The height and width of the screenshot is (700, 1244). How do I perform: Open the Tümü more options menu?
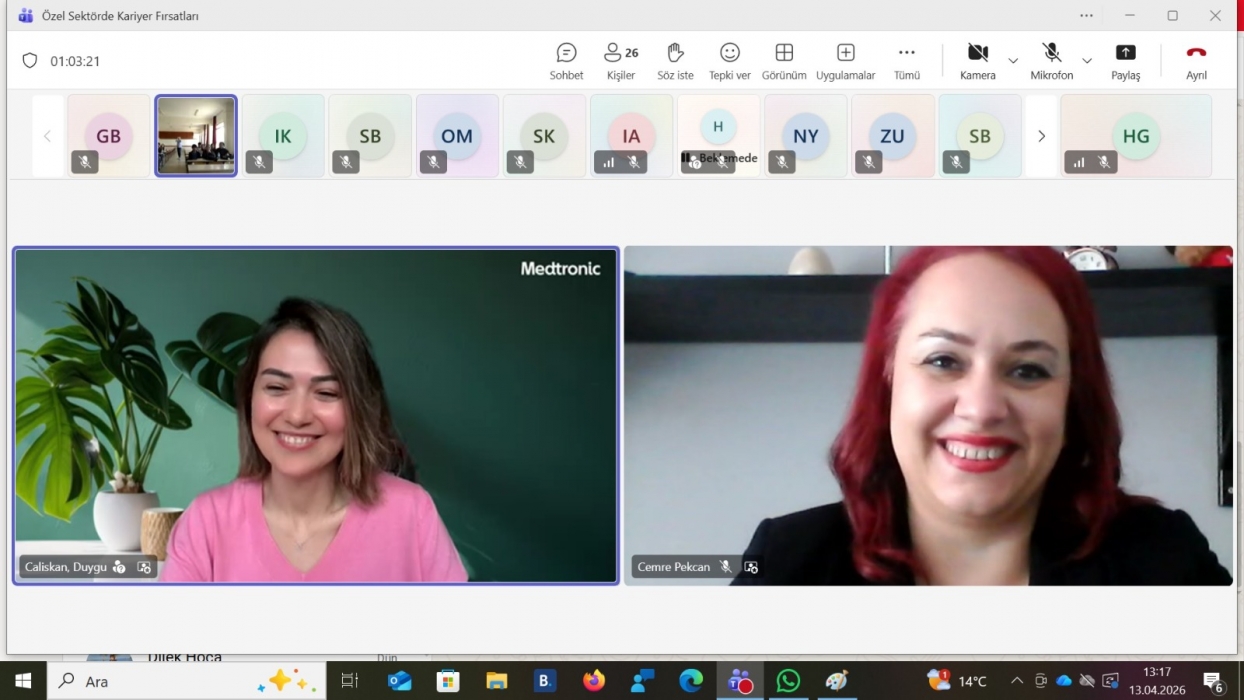[x=906, y=60]
